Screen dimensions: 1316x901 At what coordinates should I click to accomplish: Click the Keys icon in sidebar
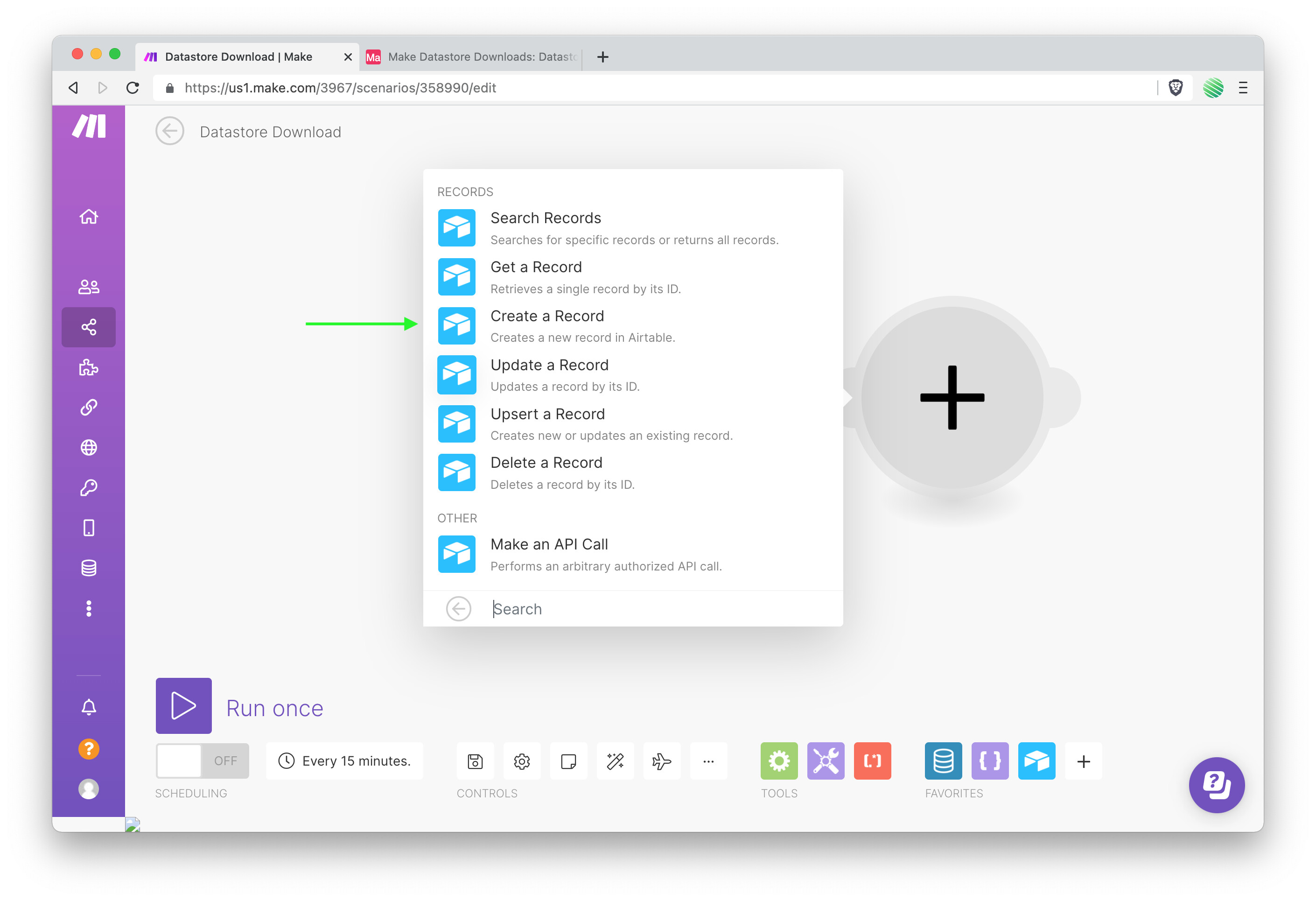pos(88,487)
